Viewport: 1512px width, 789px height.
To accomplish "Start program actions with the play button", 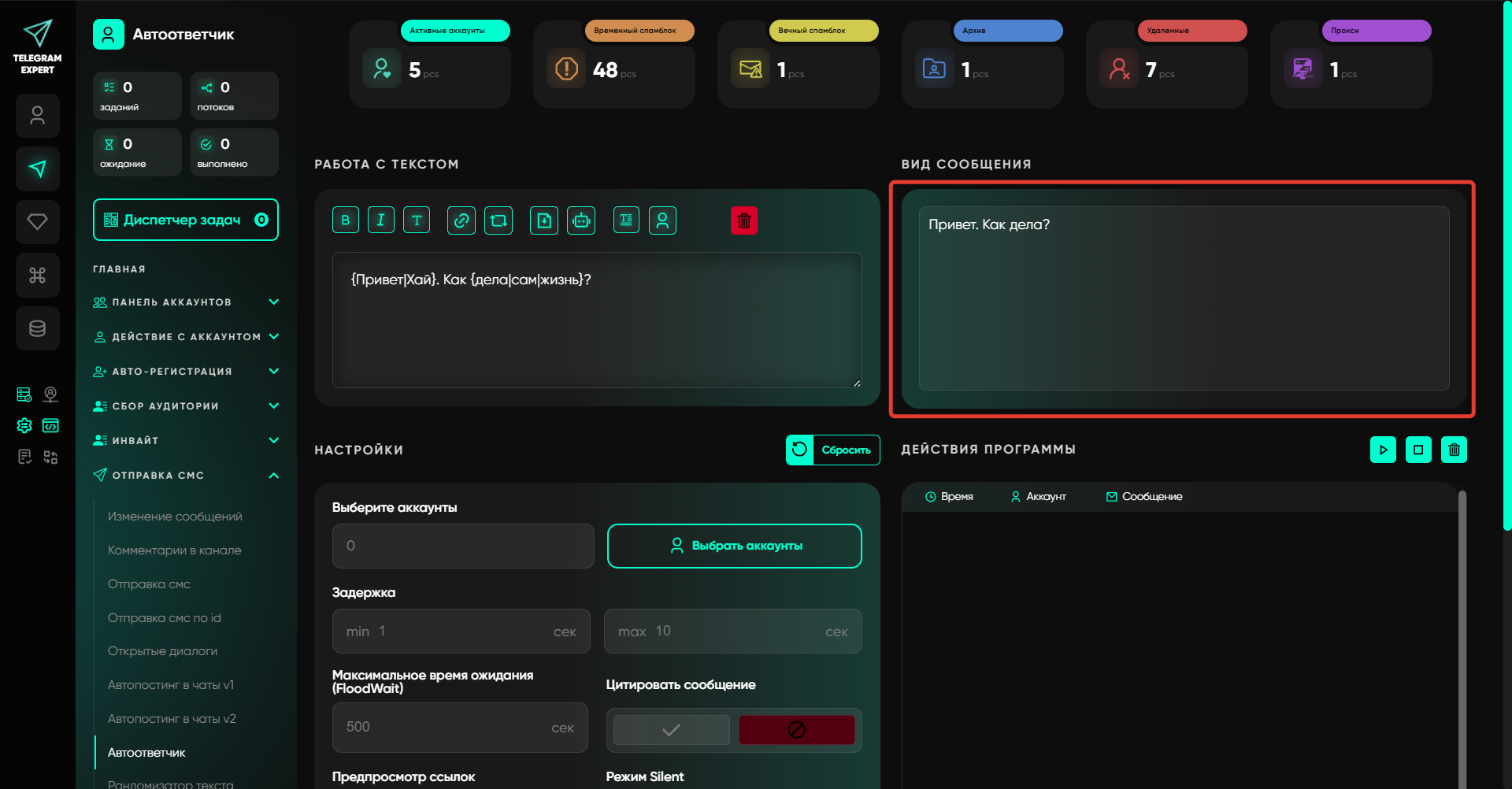I will [1383, 450].
